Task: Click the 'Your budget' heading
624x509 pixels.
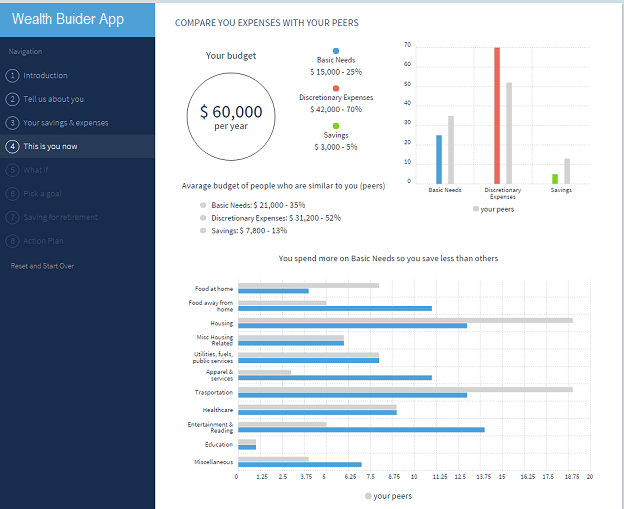Action: coord(231,56)
